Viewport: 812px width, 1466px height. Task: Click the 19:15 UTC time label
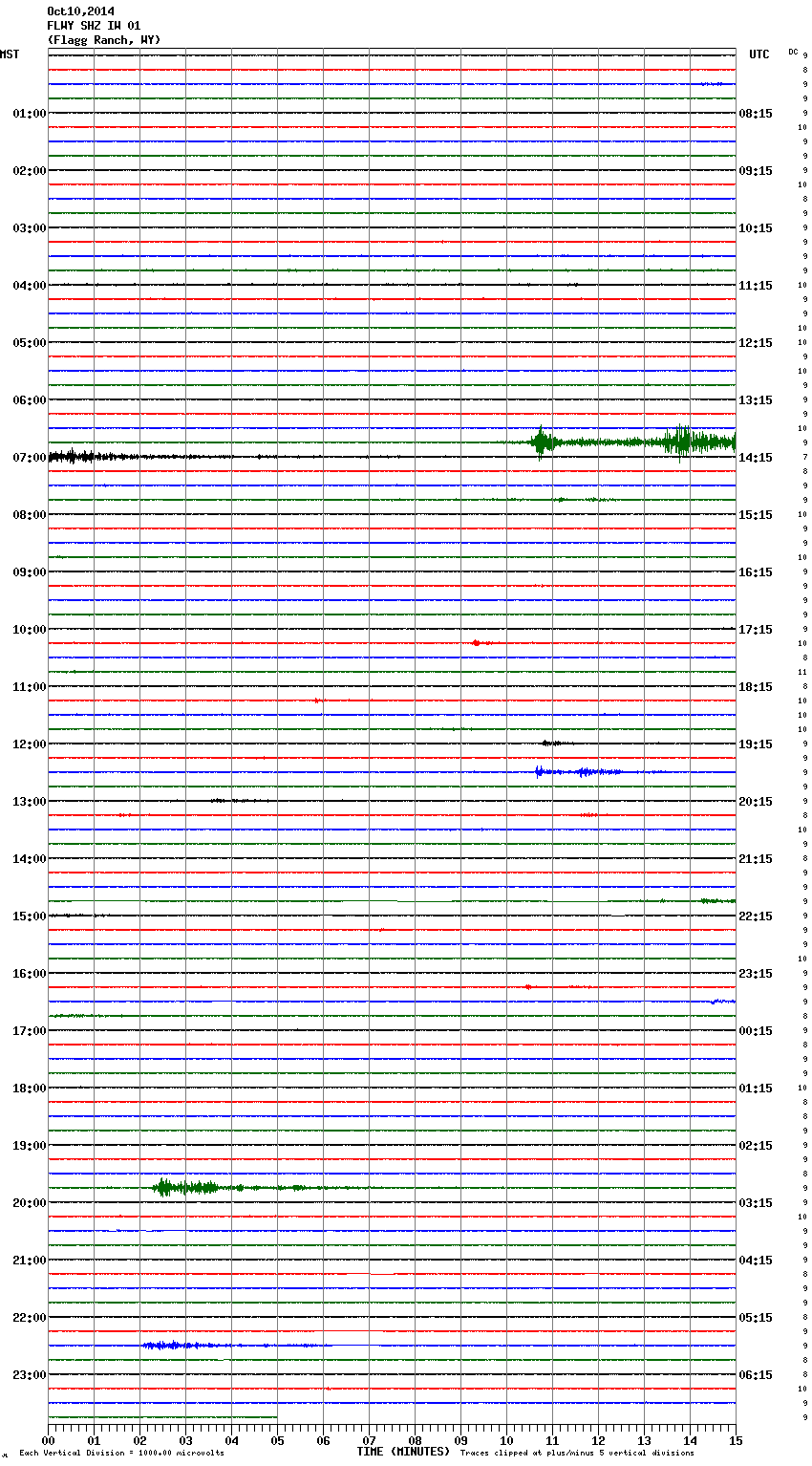tap(756, 744)
